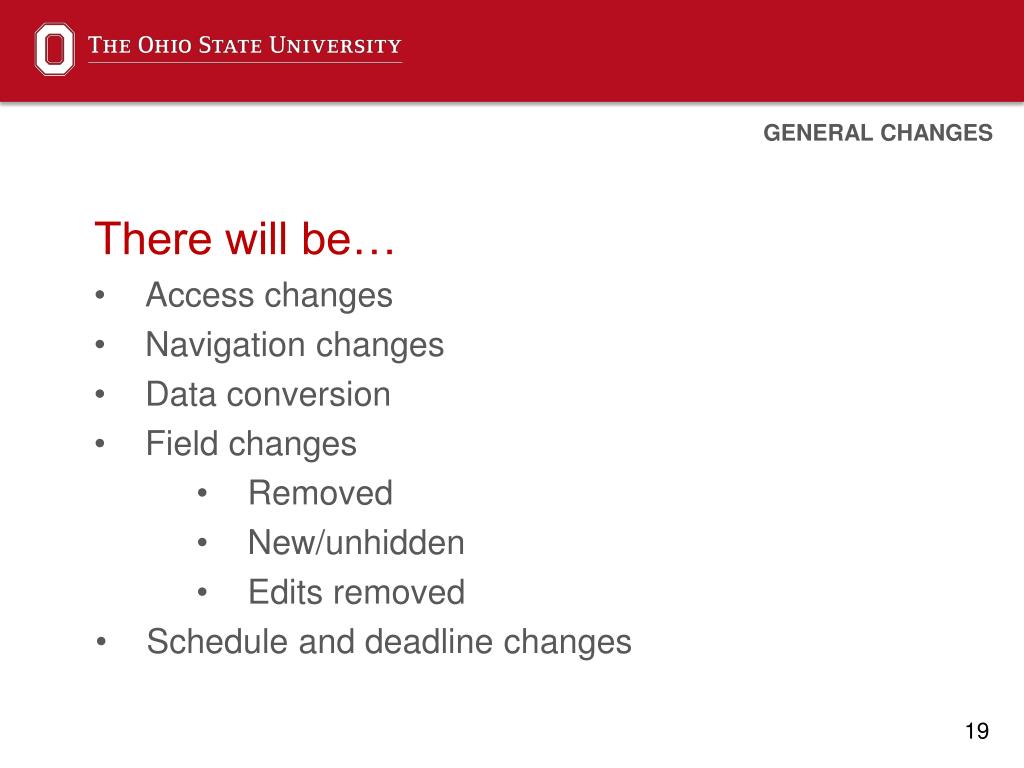
Task: Click the bullet dot beside Navigation changes
Action: (100, 345)
